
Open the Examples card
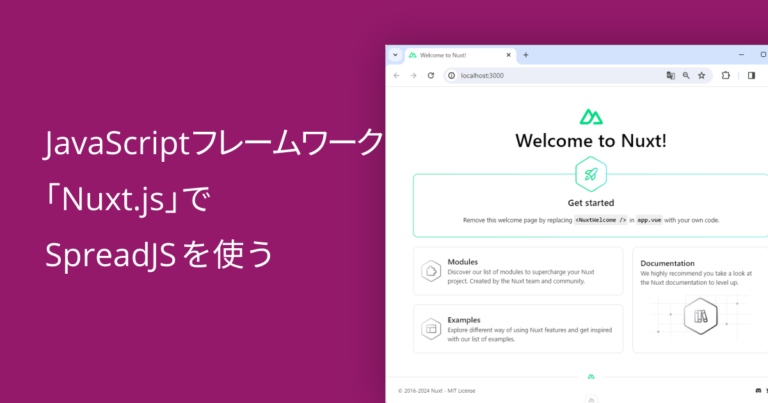[518, 329]
